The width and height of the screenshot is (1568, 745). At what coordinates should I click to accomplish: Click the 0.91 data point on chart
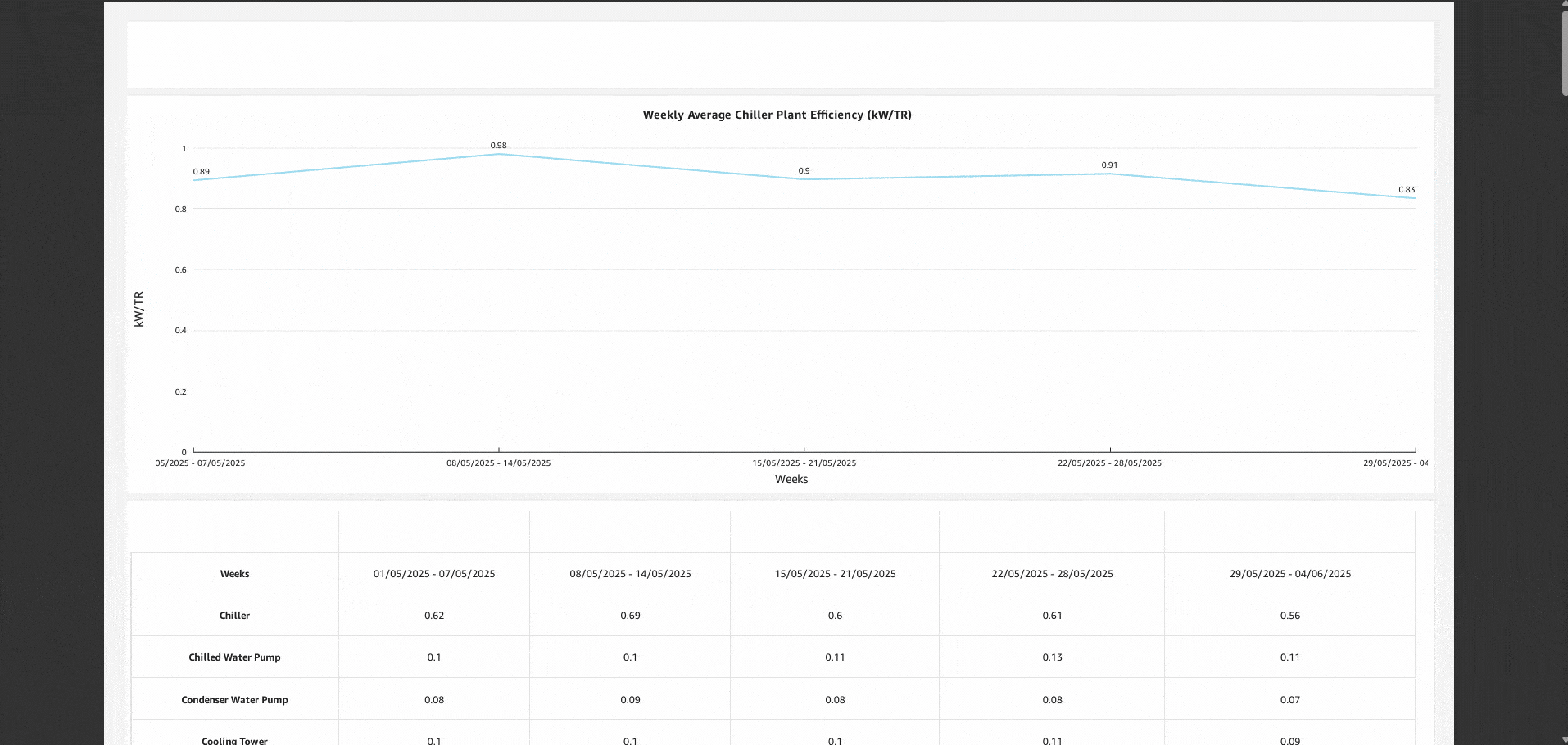click(x=1110, y=174)
